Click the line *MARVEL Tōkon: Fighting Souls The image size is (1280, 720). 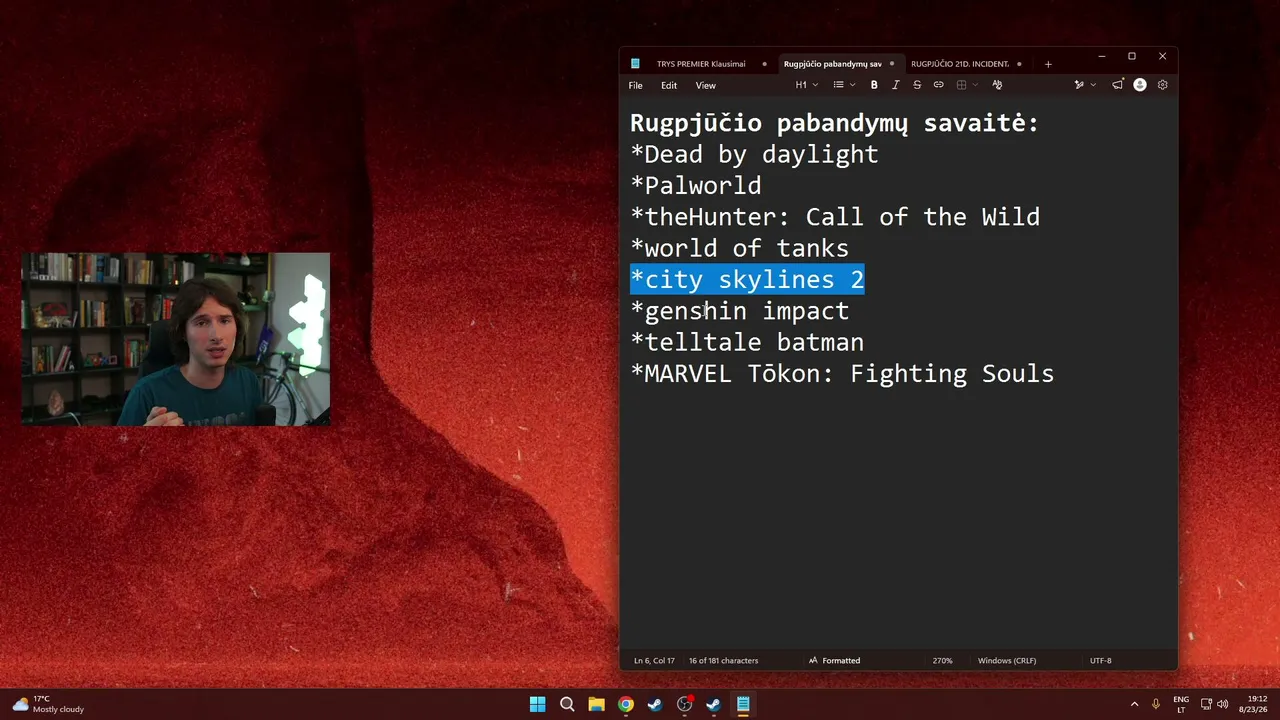(x=842, y=374)
